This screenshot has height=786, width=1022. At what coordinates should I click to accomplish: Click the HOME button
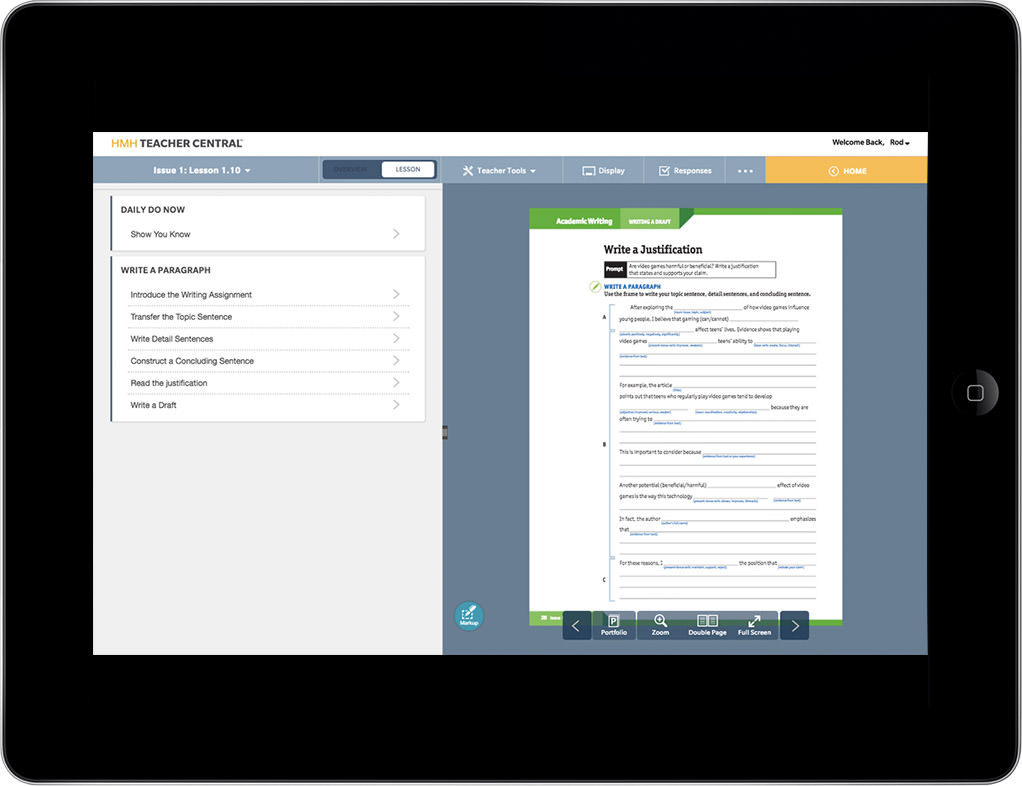[x=846, y=171]
